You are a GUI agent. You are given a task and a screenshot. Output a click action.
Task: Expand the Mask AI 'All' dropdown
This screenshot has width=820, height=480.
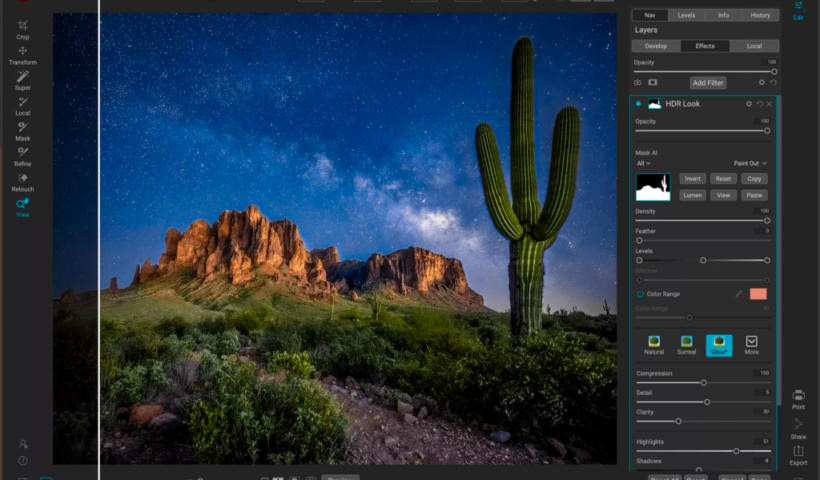click(643, 163)
